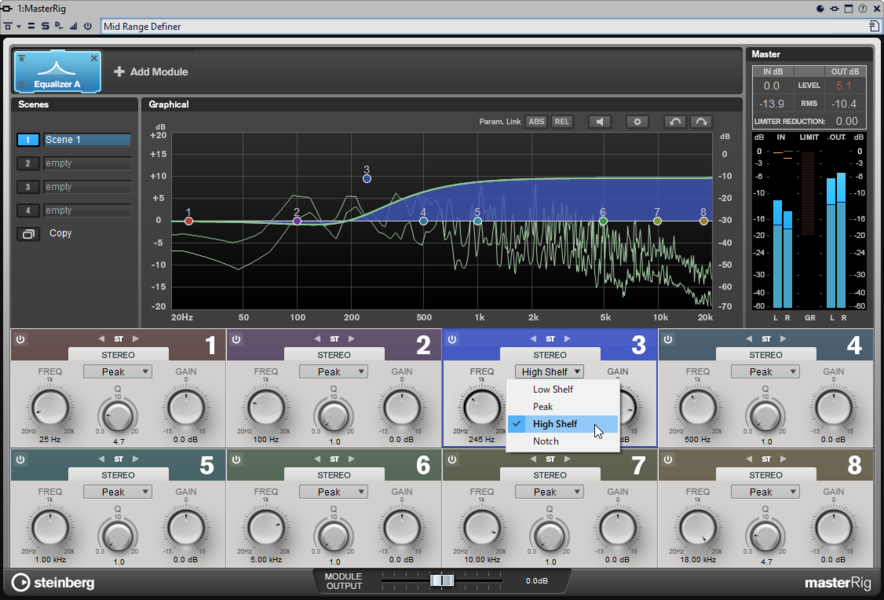Click band 5 next channel arrow
884x600 pixels.
pyautogui.click(x=135, y=459)
